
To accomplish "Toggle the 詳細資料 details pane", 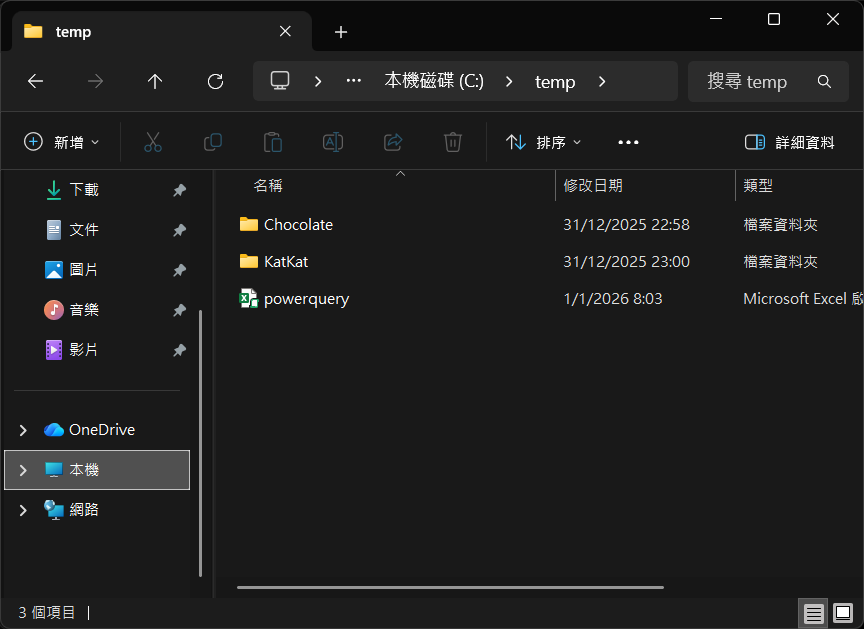I will point(789,142).
